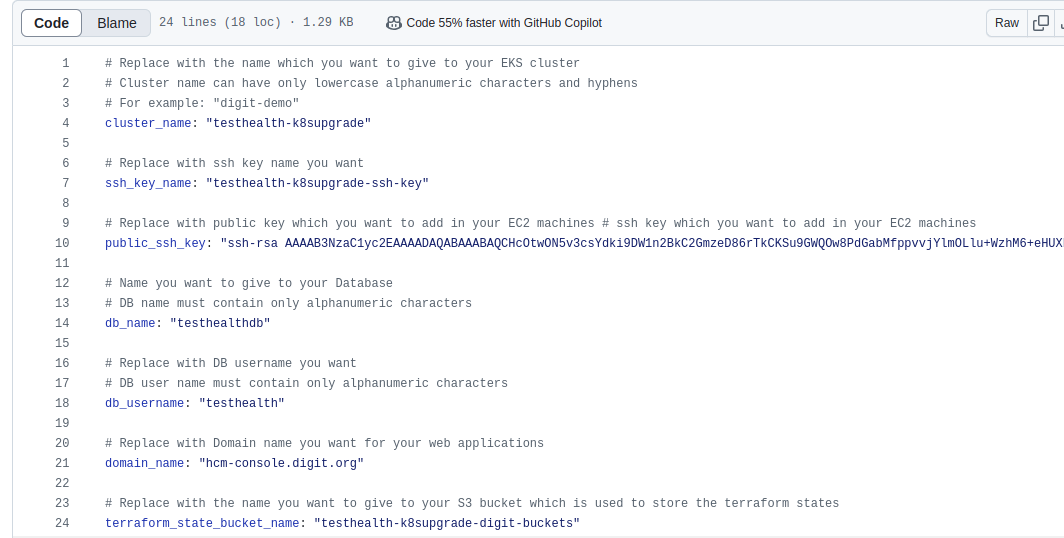Click the public_ssh_key key text
Screen dimensions: 1064x538
(x=155, y=243)
